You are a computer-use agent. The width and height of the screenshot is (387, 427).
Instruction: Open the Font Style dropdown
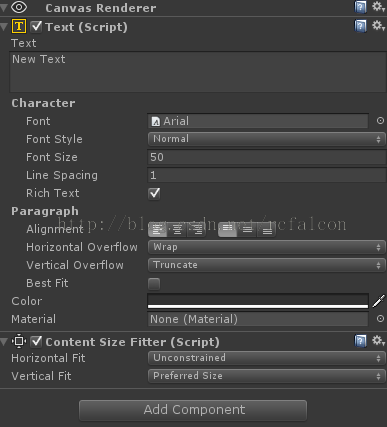click(x=267, y=139)
